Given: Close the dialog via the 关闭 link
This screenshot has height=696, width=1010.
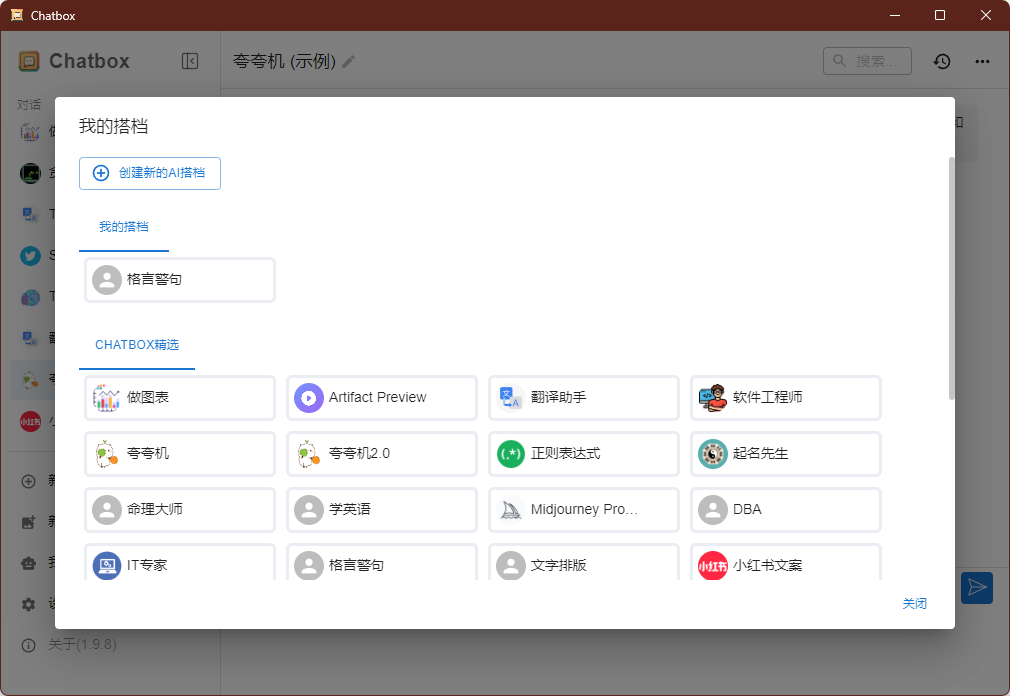Looking at the screenshot, I should click(915, 603).
